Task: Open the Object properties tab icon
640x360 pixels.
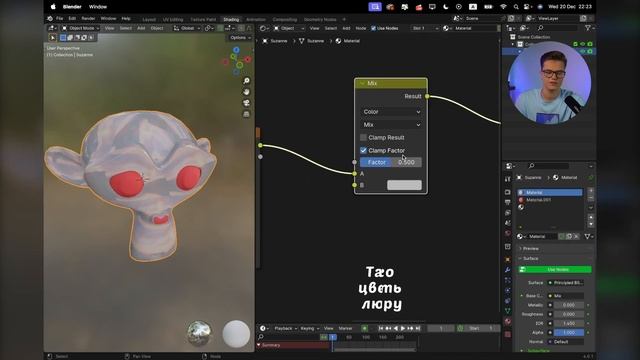Action: tap(508, 260)
